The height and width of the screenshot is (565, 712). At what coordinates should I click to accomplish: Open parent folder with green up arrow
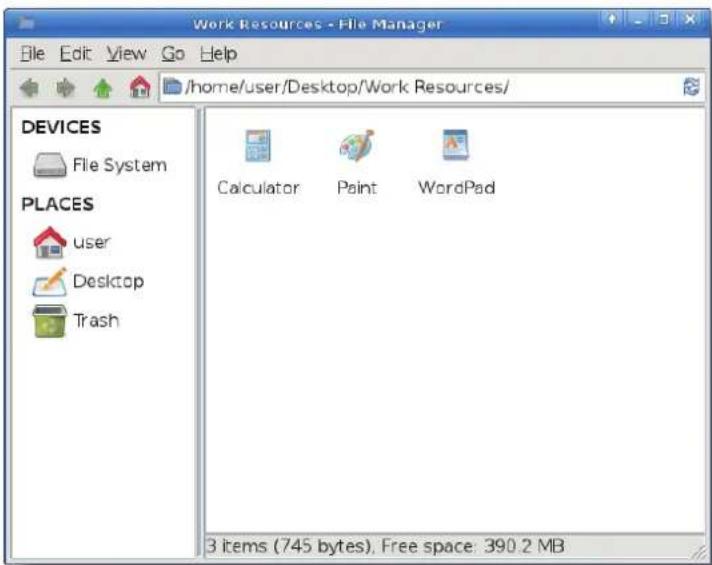[x=103, y=87]
